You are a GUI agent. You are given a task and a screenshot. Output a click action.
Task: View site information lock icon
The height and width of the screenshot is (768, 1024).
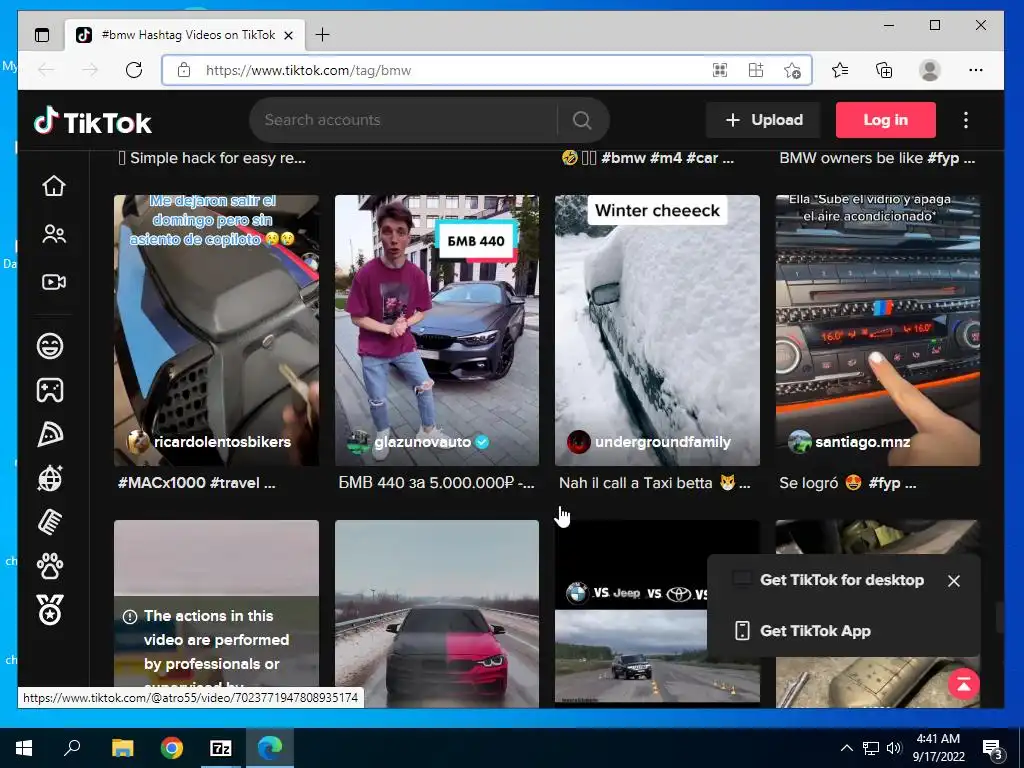pos(184,70)
